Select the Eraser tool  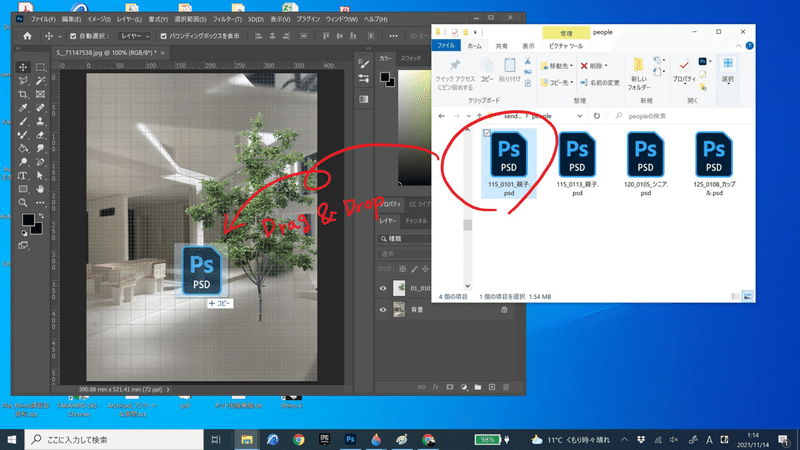coord(40,135)
